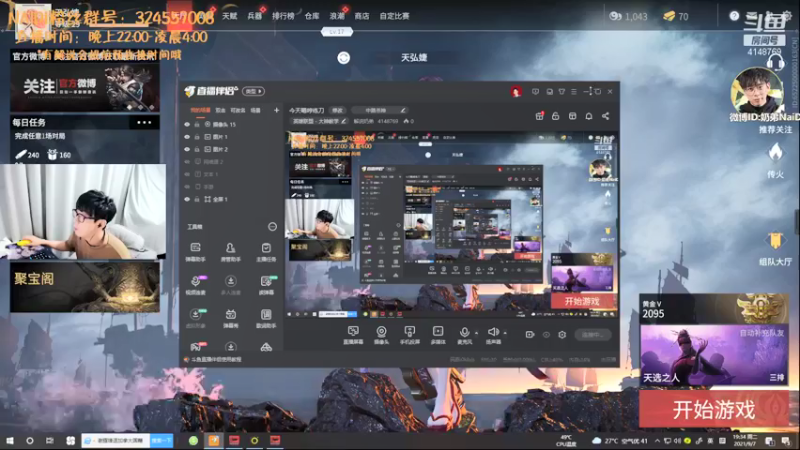Select the first scene tab in streaming app
The height and width of the screenshot is (450, 800).
200,110
